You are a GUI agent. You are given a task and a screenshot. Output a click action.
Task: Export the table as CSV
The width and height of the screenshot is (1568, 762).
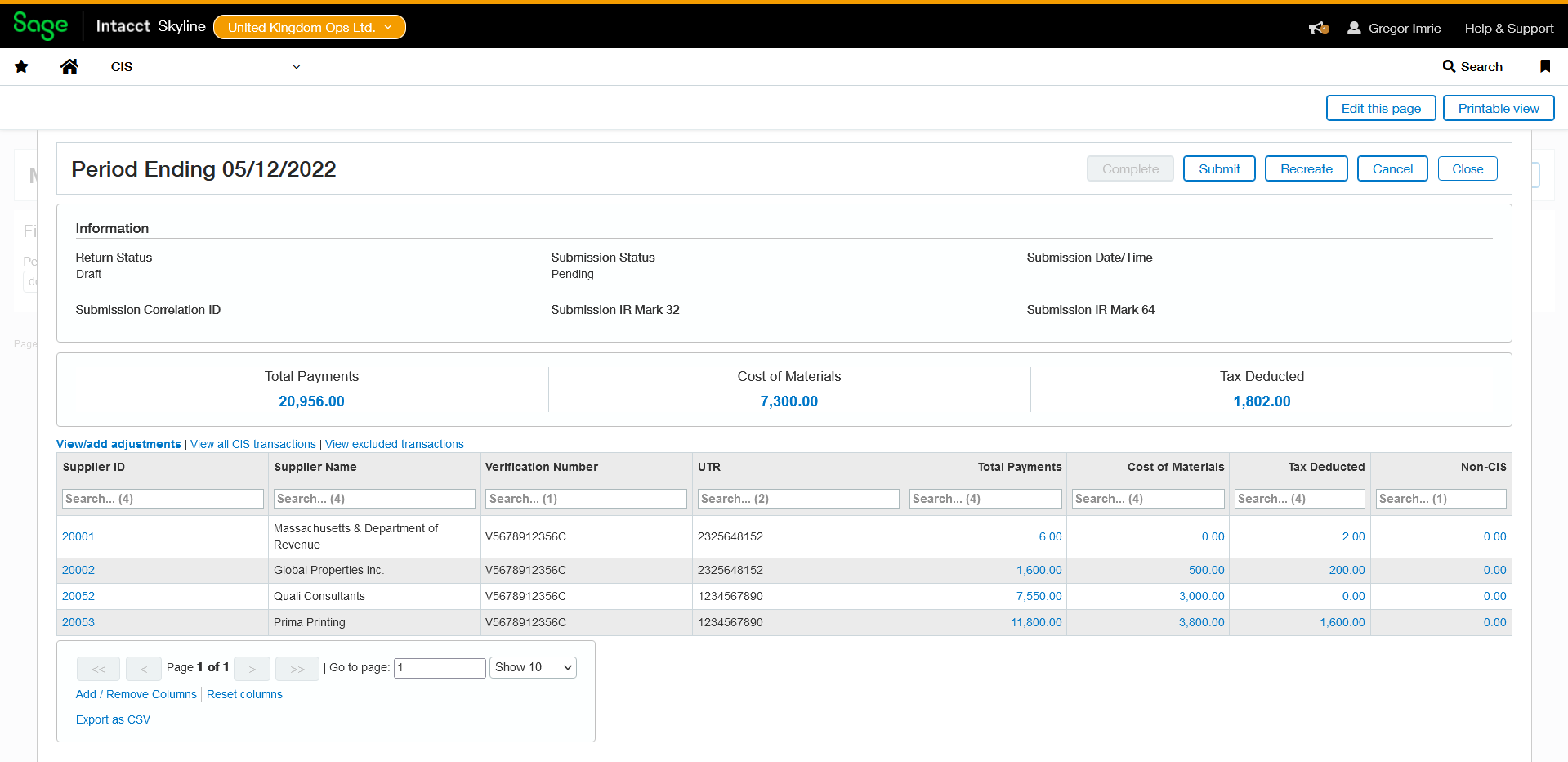click(113, 719)
